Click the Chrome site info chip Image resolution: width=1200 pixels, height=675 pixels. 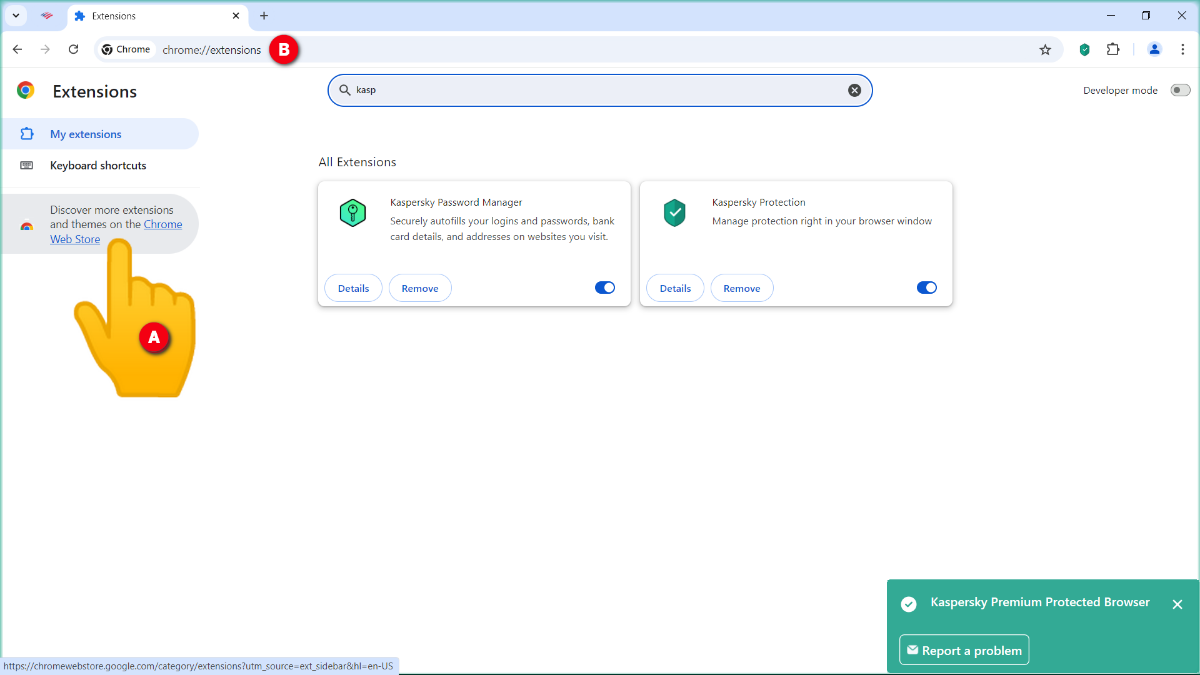[126, 49]
